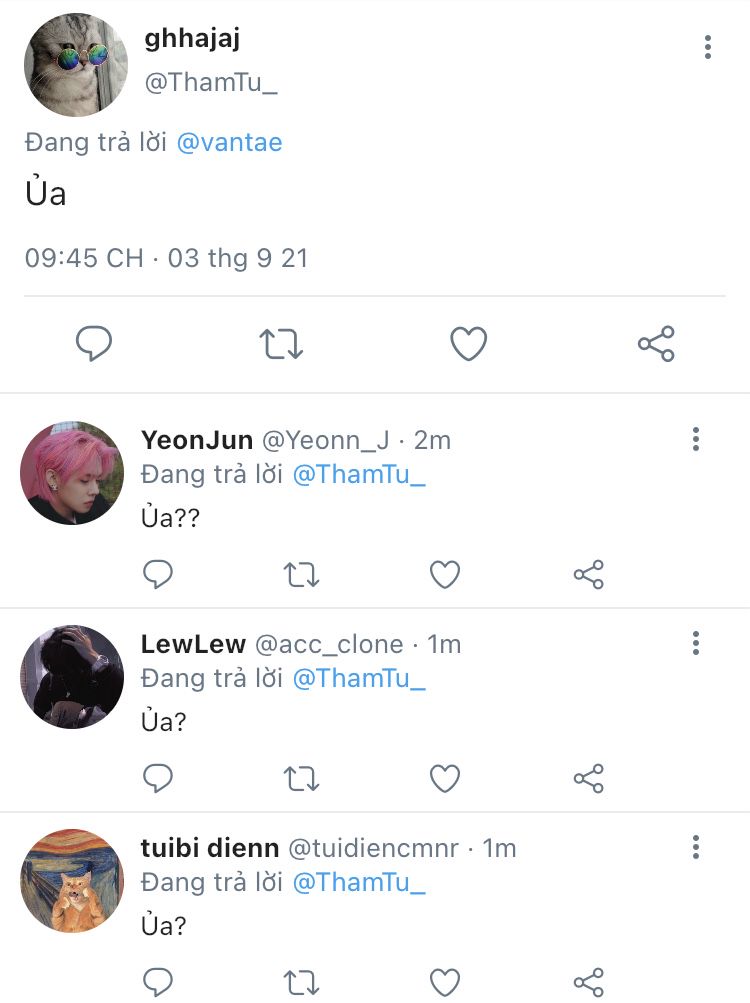Open more options for ghhajaj tweet
The image size is (750, 1003).
[x=707, y=47]
